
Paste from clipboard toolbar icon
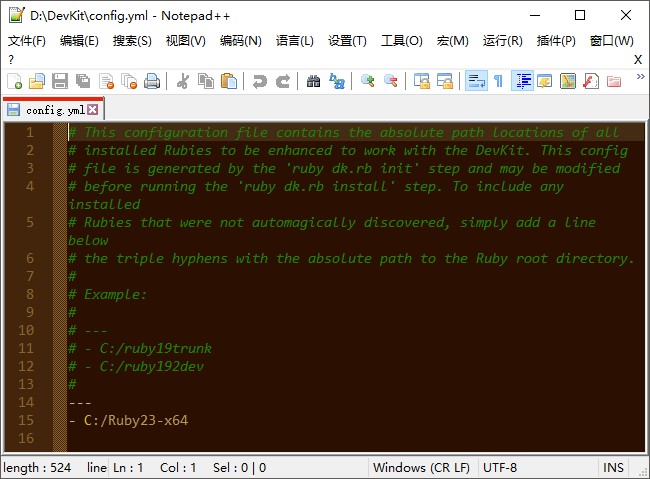228,81
